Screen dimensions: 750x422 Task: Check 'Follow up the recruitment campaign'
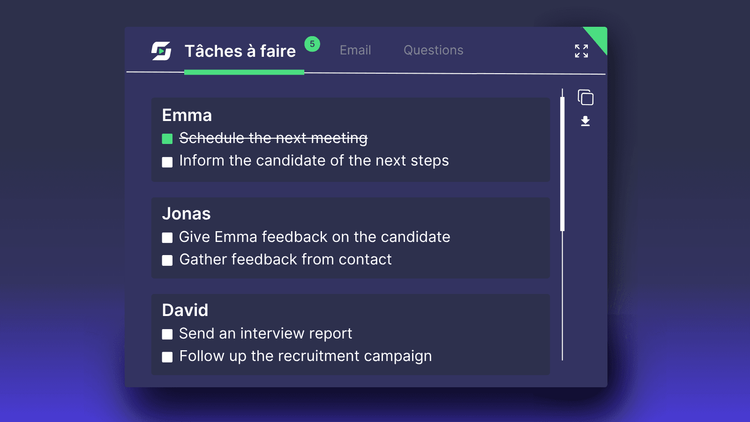tap(167, 356)
